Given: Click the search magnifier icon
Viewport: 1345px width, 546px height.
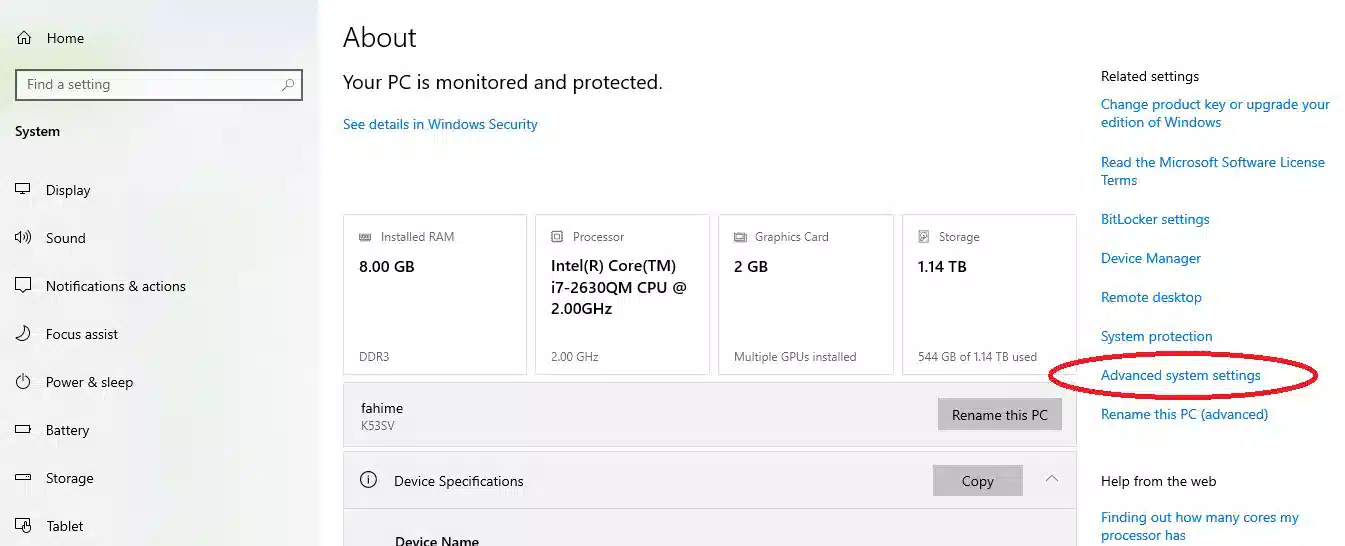Looking at the screenshot, I should click(288, 85).
